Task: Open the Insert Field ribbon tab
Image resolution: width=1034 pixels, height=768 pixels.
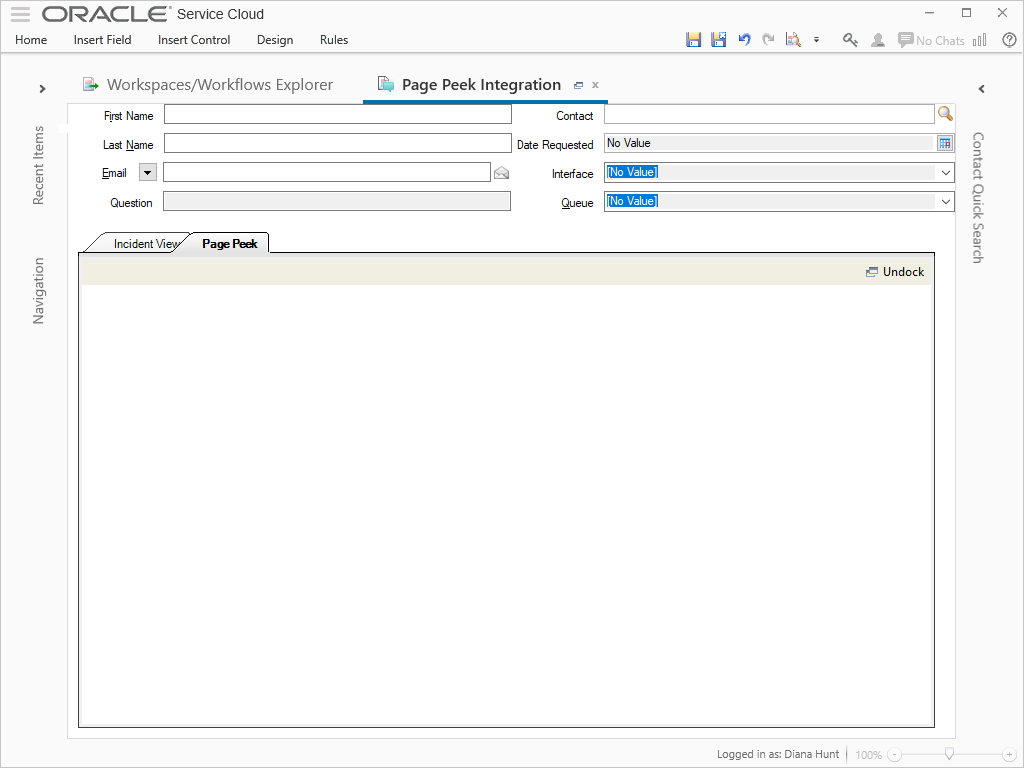Action: click(x=102, y=40)
